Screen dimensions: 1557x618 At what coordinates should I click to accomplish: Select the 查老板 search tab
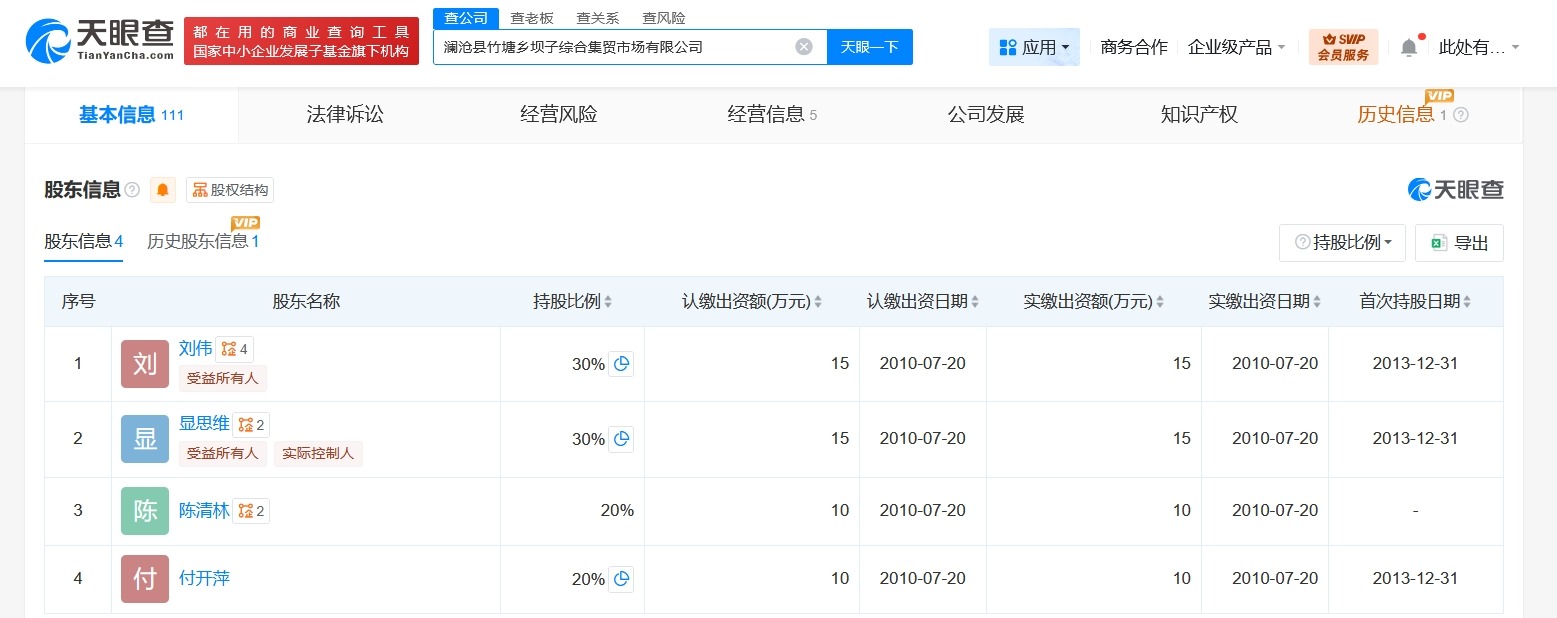pyautogui.click(x=533, y=17)
